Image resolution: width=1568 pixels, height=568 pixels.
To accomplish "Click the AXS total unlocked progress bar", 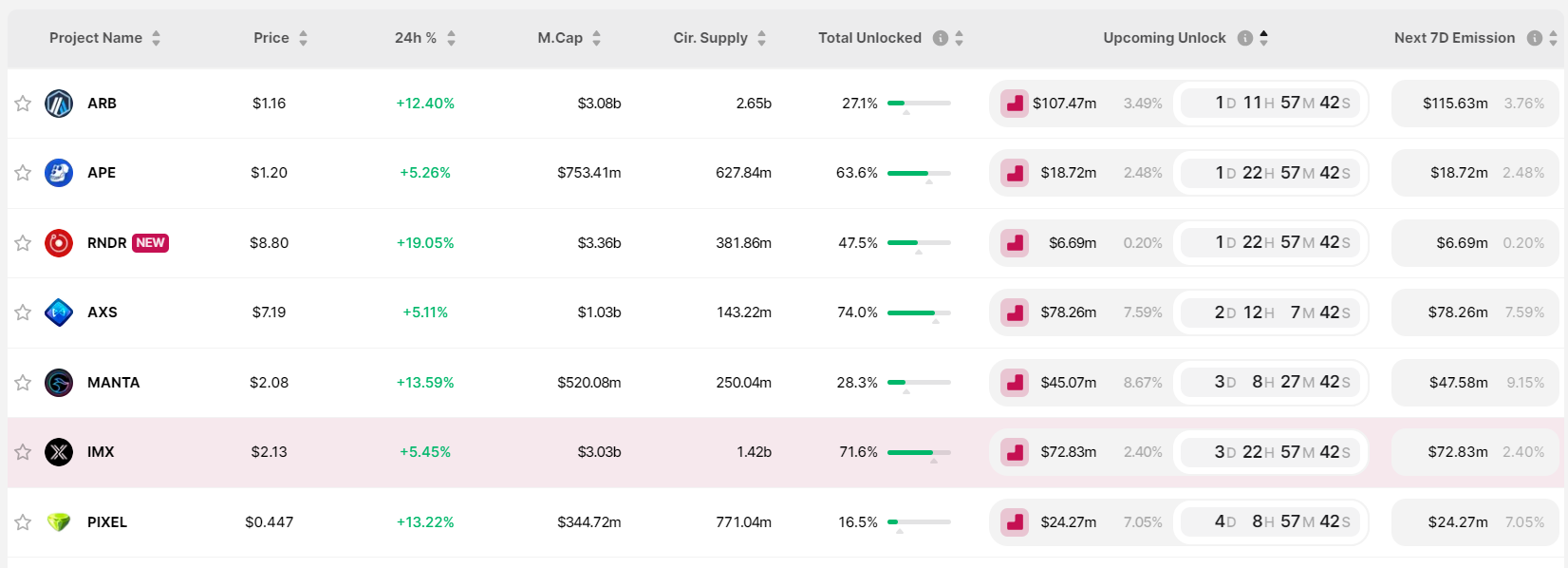I will [919, 312].
